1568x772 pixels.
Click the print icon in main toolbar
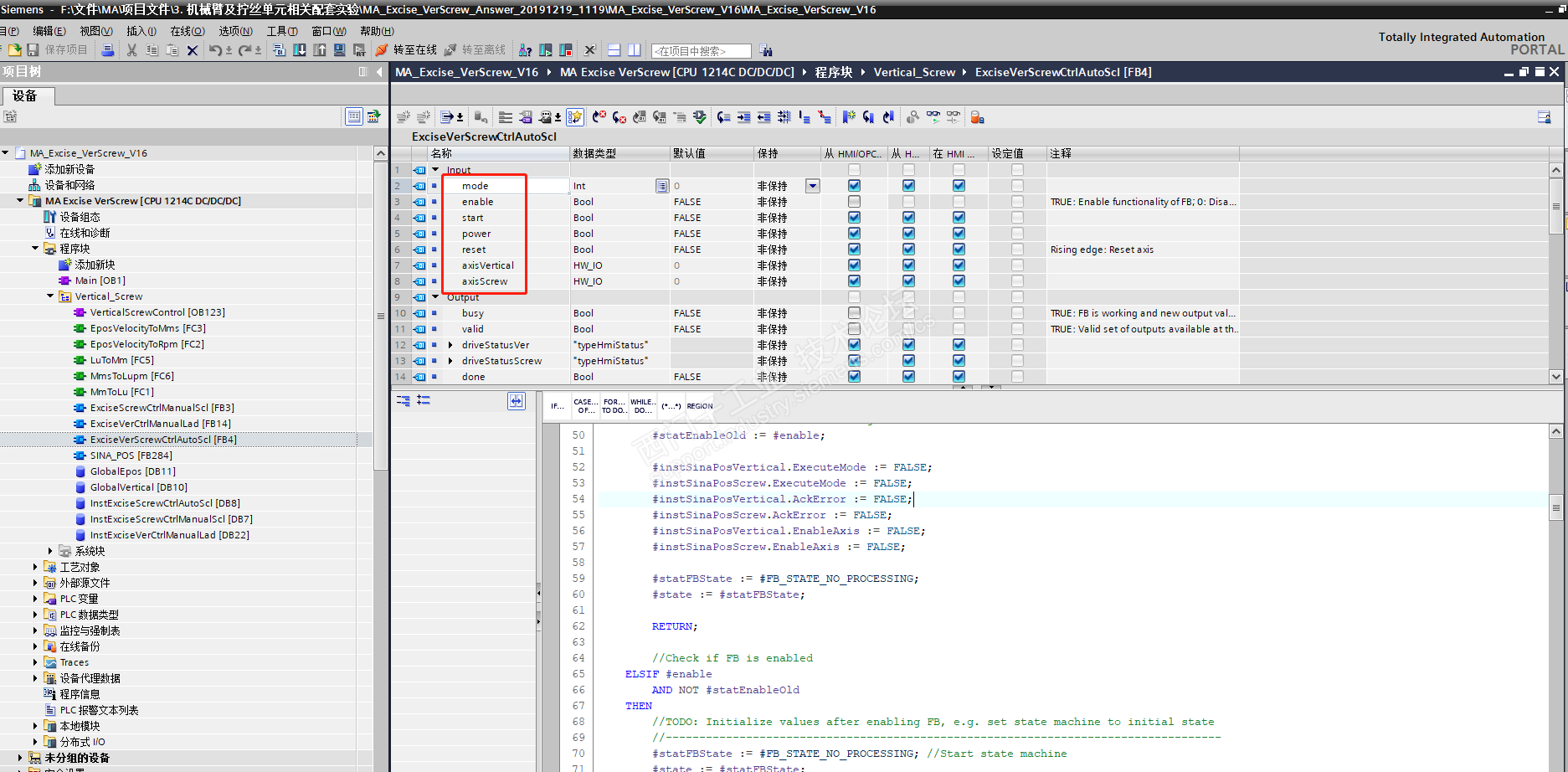click(x=108, y=50)
